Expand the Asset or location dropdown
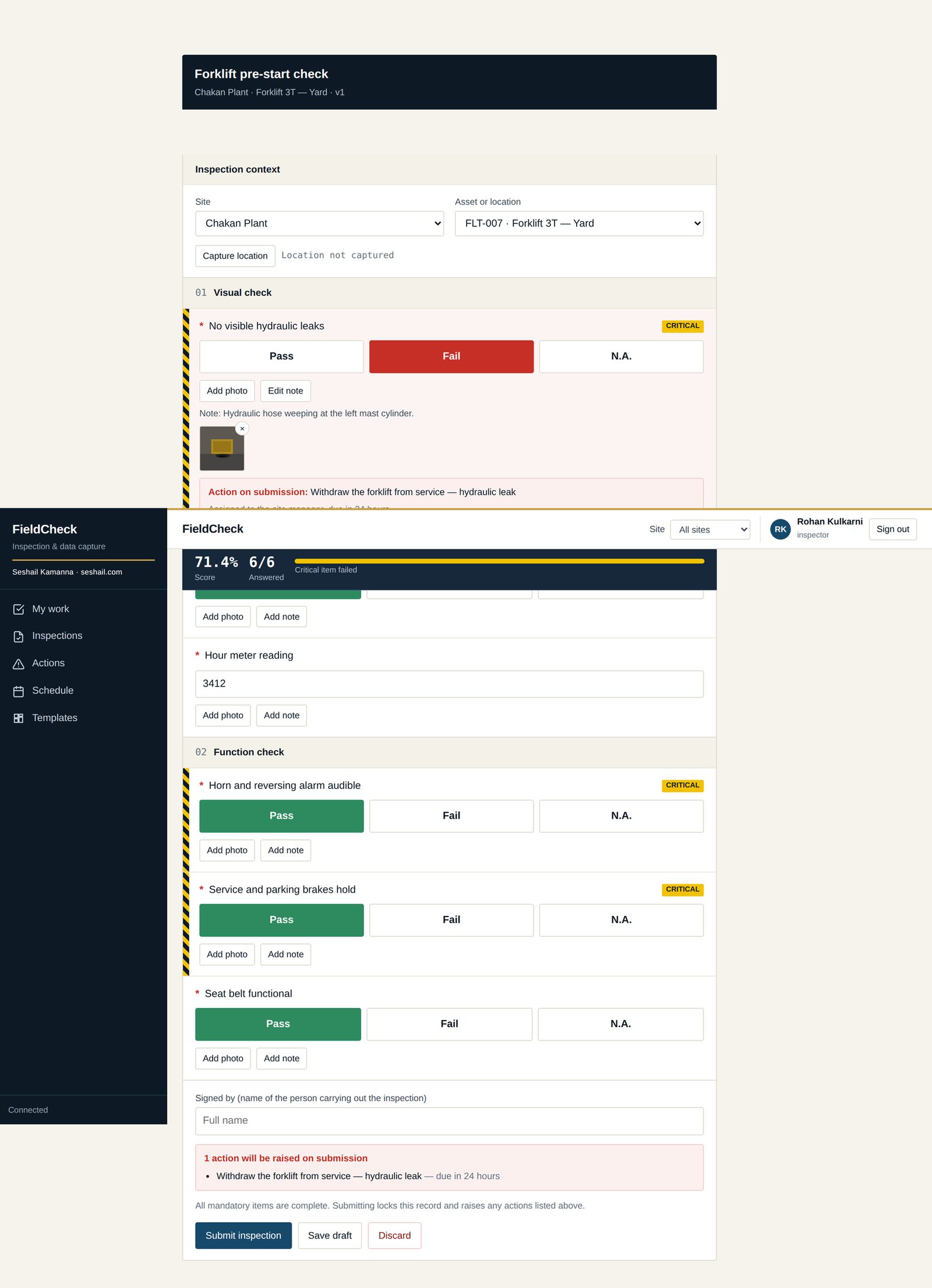This screenshot has height=1288, width=932. [579, 224]
